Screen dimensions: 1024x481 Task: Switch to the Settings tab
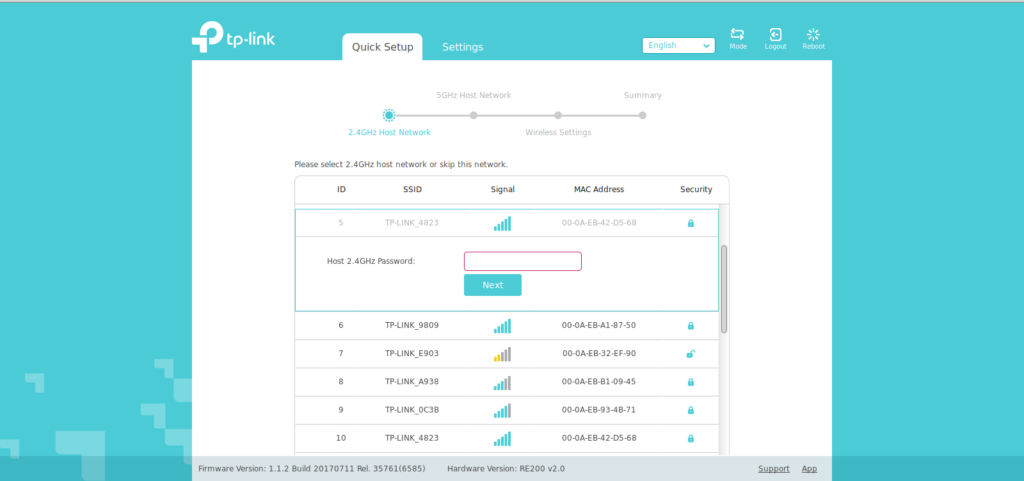(463, 47)
